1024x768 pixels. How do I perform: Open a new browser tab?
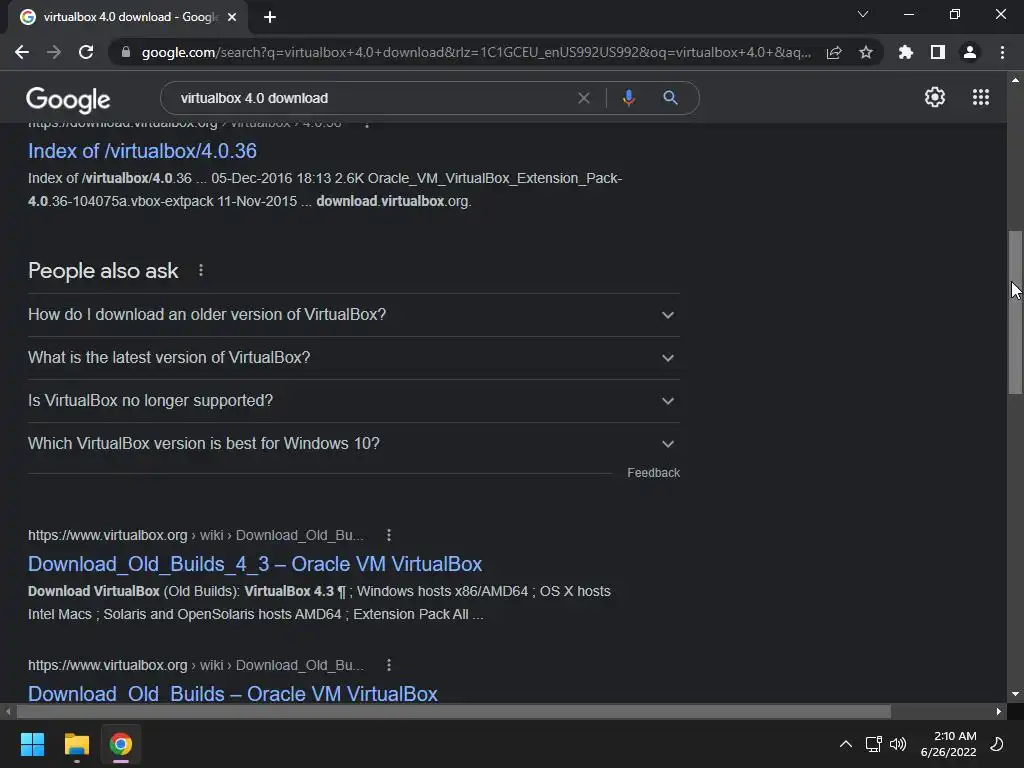point(270,17)
